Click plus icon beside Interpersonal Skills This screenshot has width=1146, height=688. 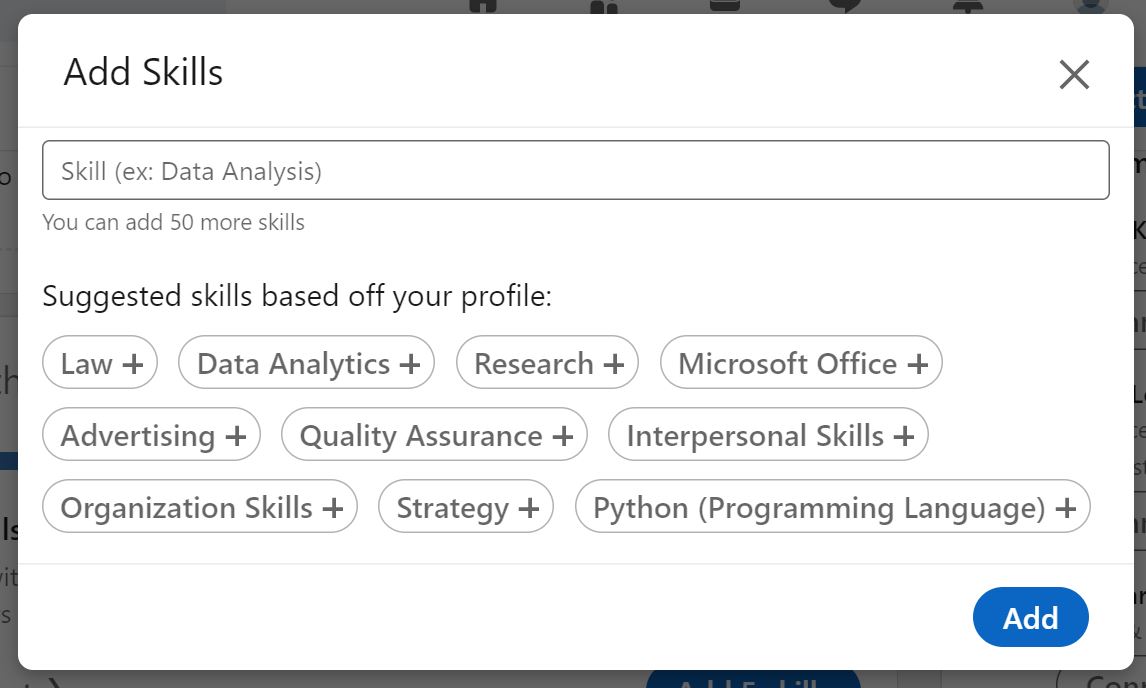904,437
